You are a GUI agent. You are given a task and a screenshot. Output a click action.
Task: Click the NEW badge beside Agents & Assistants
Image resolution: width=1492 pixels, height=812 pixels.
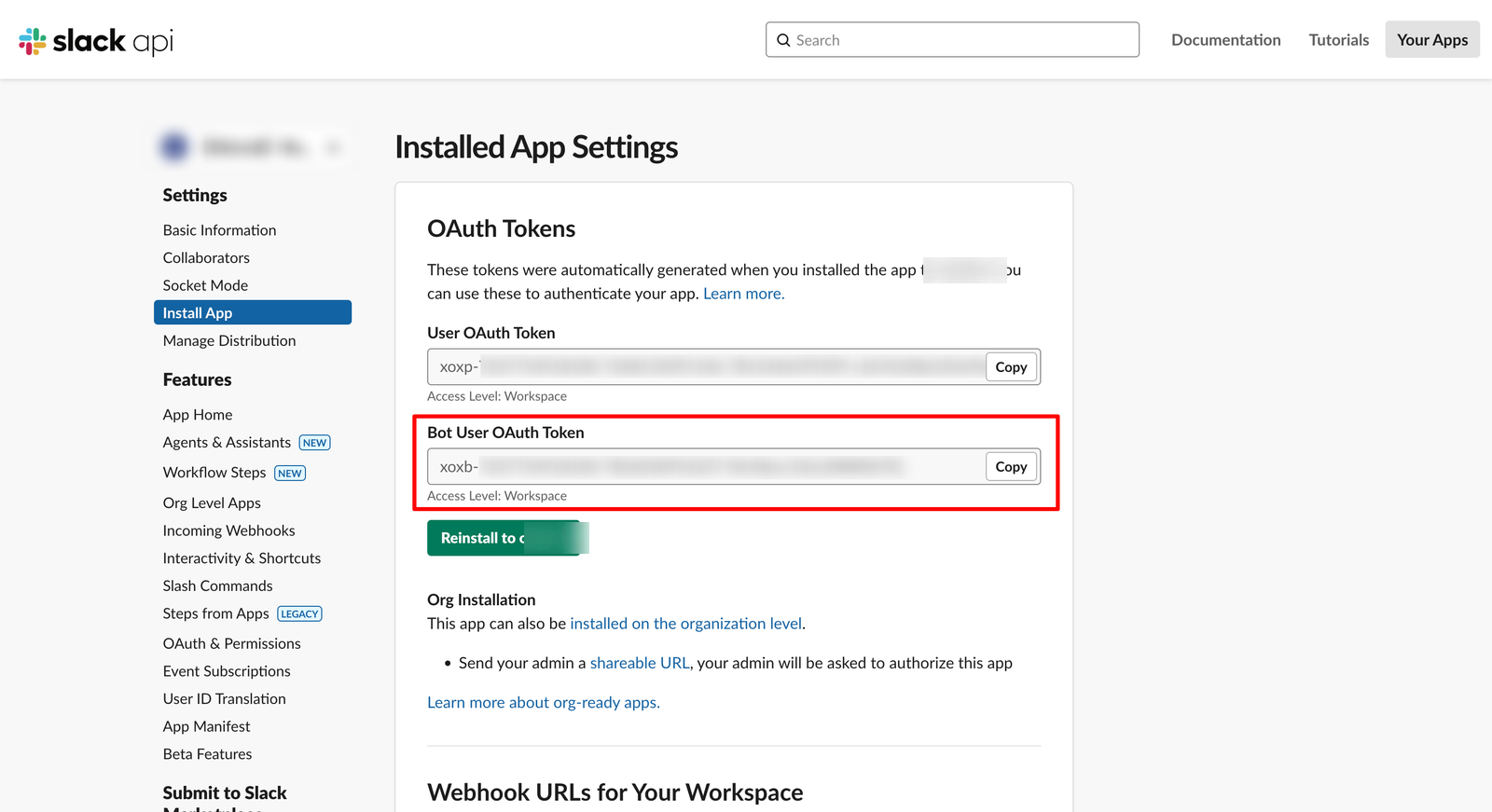(314, 443)
